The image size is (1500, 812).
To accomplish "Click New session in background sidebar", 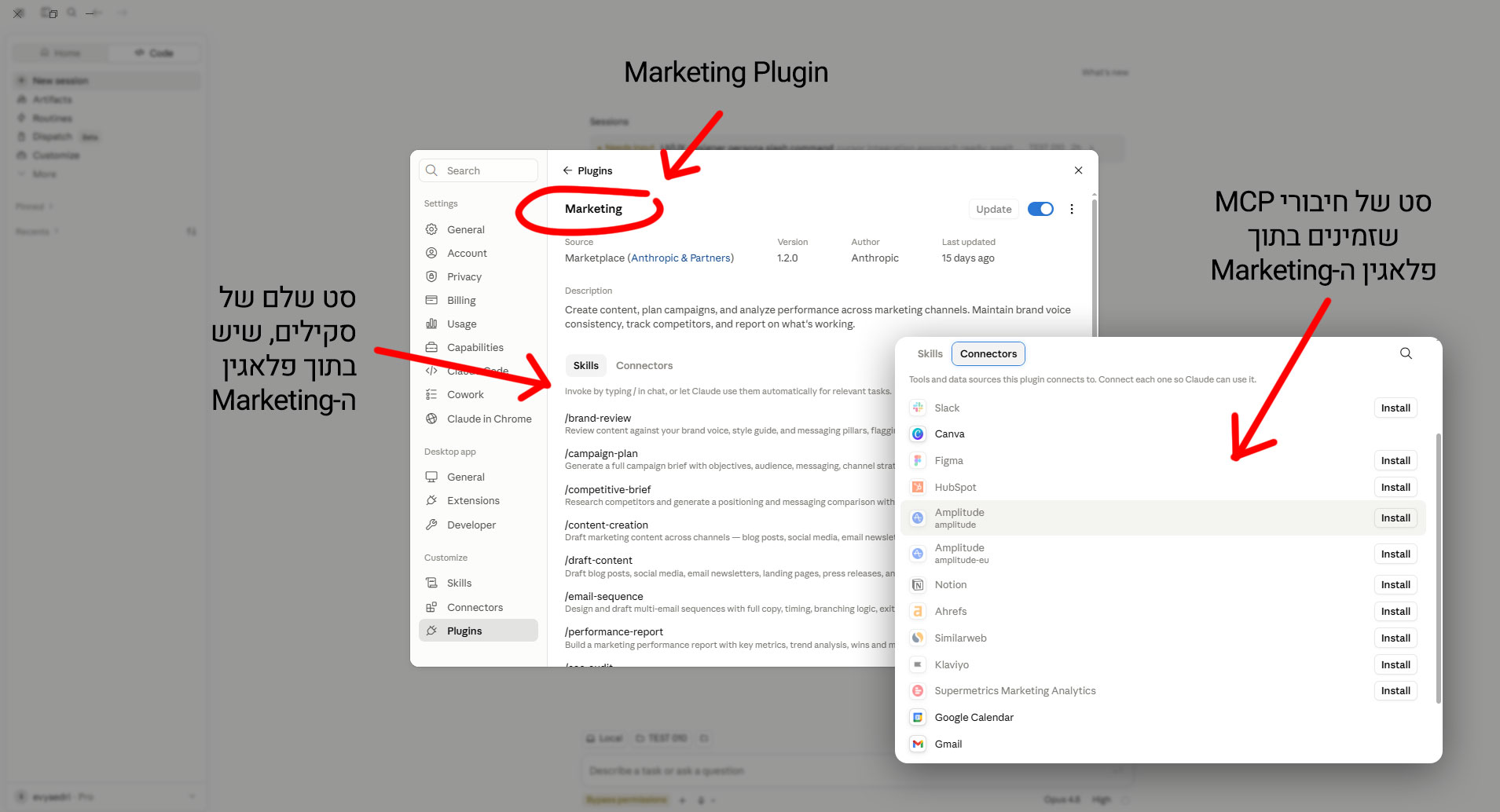I will [x=107, y=81].
